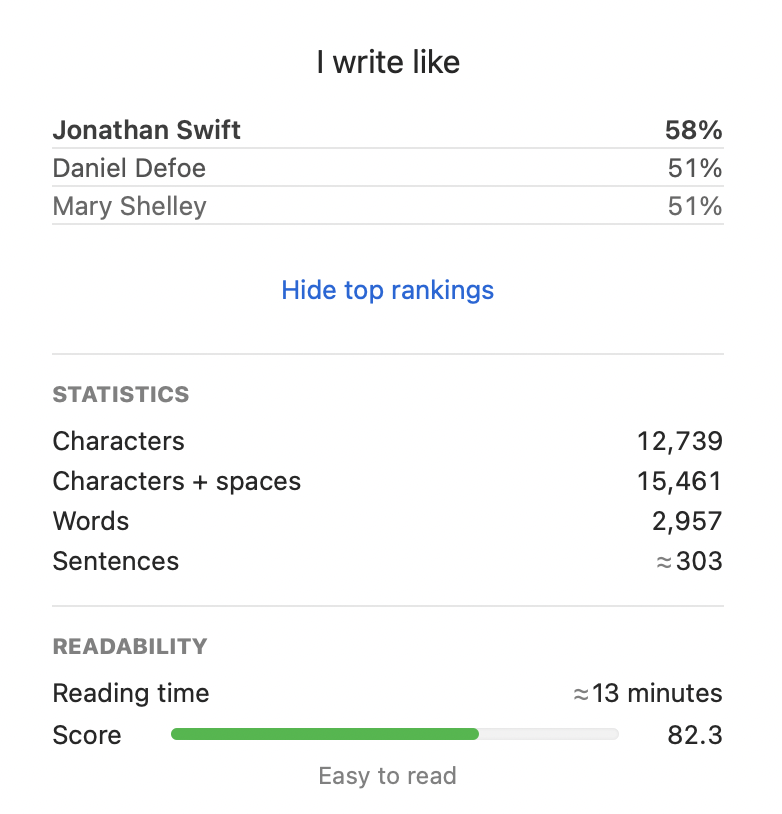Click the ≈303 sentences value

[688, 561]
